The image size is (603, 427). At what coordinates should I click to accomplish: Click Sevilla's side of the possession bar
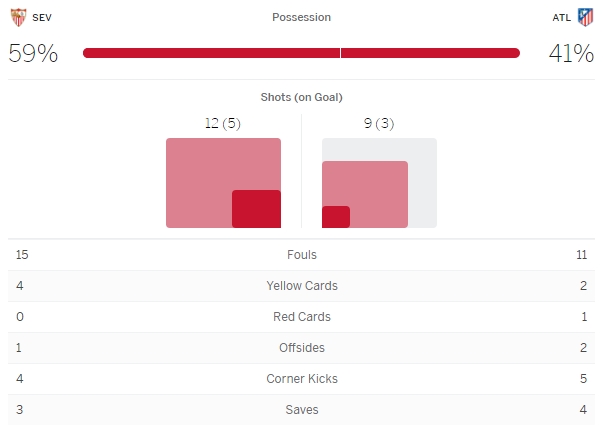coord(211,53)
